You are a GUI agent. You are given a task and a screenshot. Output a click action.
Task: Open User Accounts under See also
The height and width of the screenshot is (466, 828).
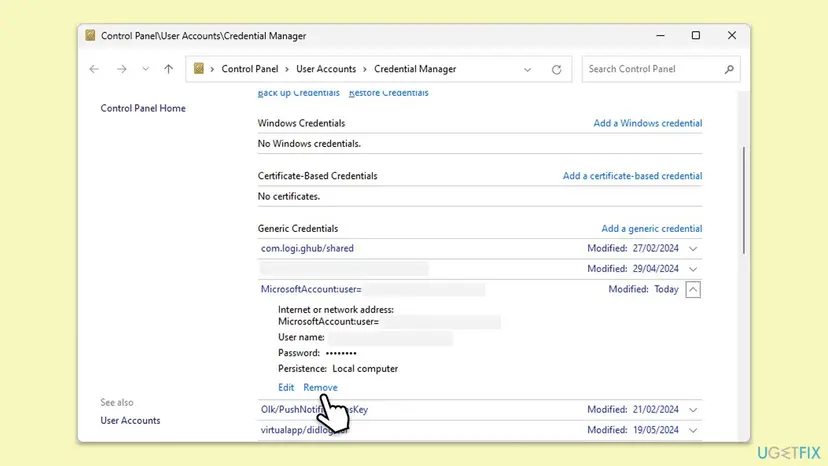130,421
